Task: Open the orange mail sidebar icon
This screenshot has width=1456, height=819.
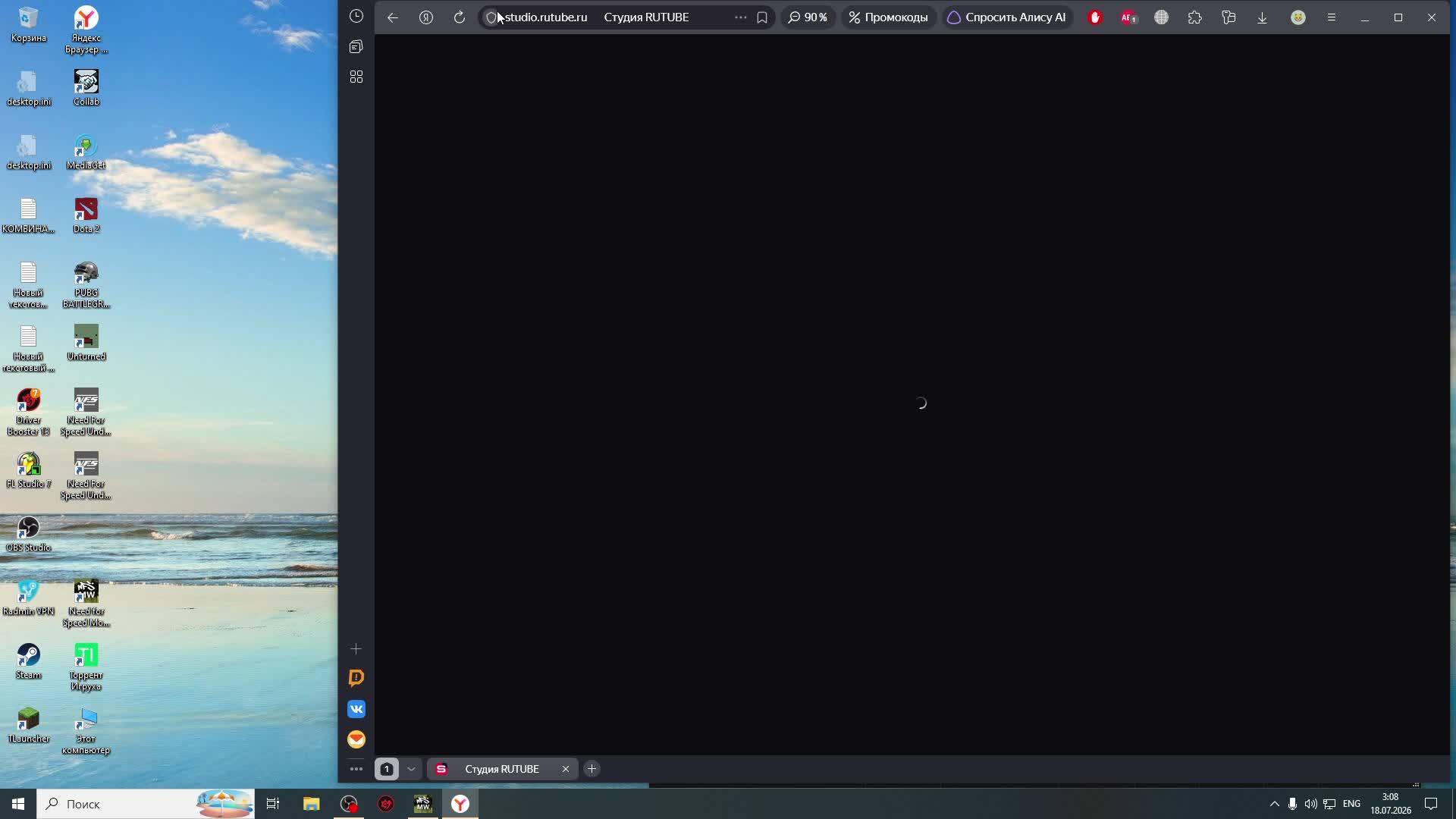Action: click(x=356, y=739)
